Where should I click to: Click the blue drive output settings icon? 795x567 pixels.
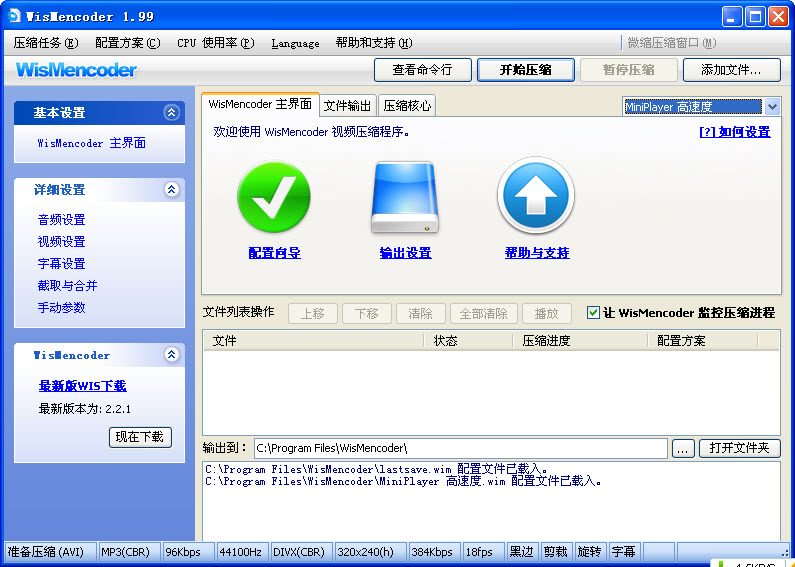(405, 198)
